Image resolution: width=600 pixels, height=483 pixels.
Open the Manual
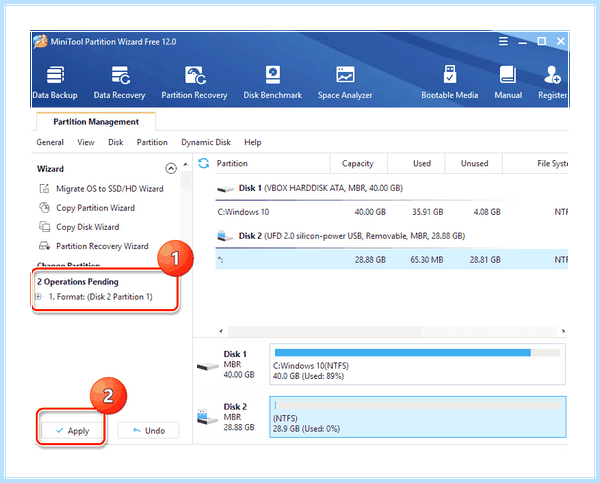point(508,82)
